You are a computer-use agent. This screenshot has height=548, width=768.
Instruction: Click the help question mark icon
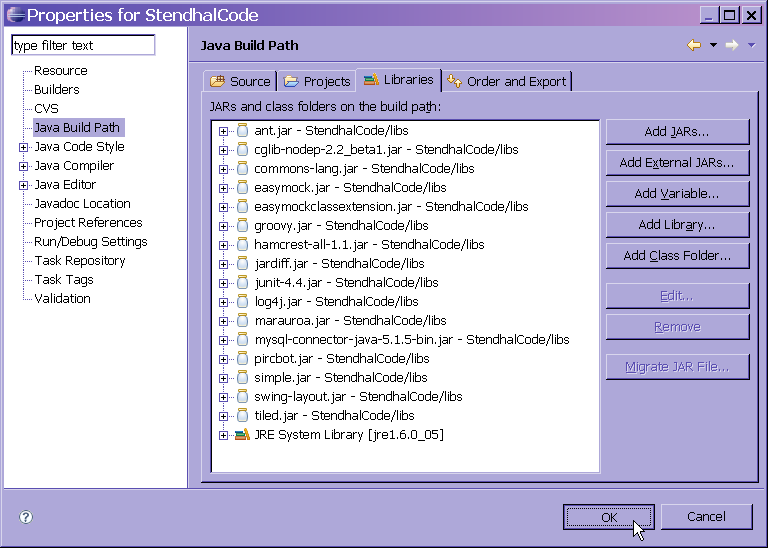click(x=26, y=517)
